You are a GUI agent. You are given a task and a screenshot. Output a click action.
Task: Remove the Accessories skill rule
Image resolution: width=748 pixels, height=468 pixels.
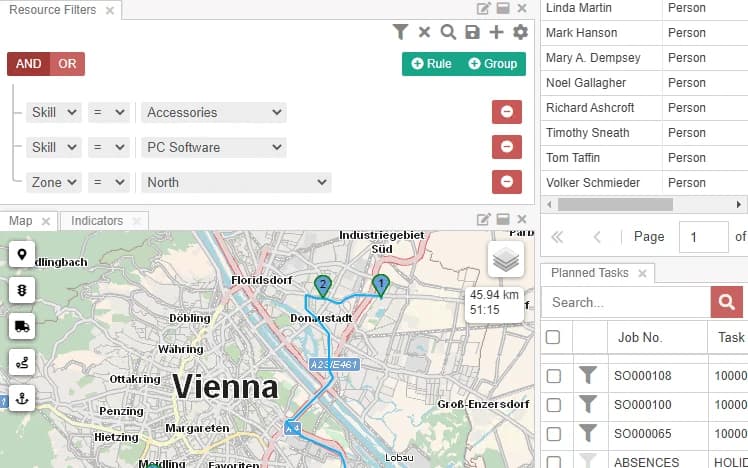[507, 112]
